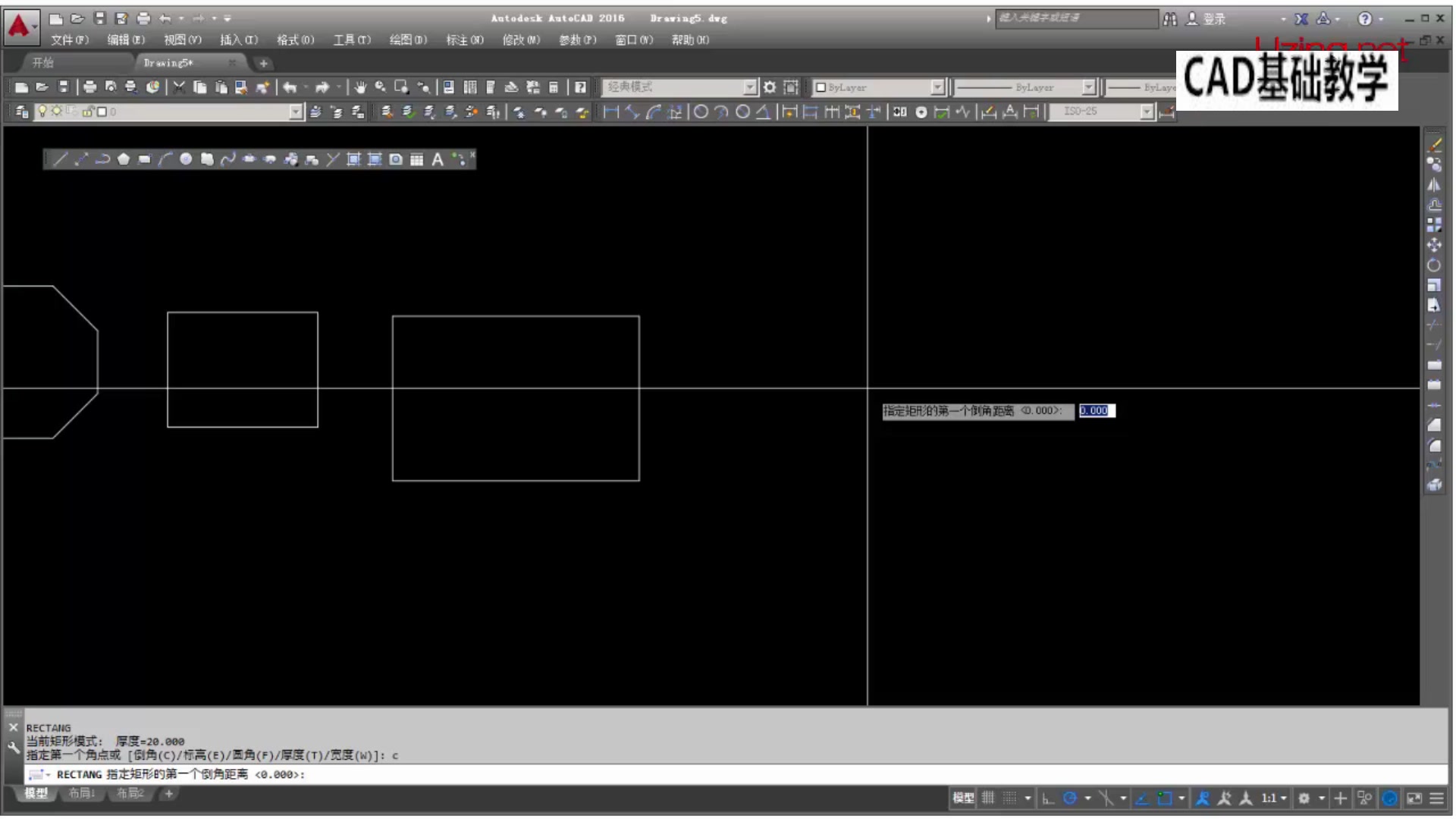Open the ISO-25 dimension style dropdown
The width and height of the screenshot is (1456, 819).
(1147, 112)
